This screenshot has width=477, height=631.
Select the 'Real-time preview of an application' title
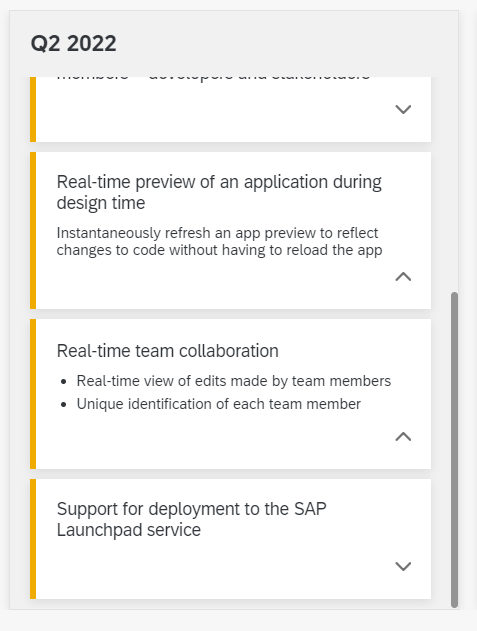[x=219, y=192]
